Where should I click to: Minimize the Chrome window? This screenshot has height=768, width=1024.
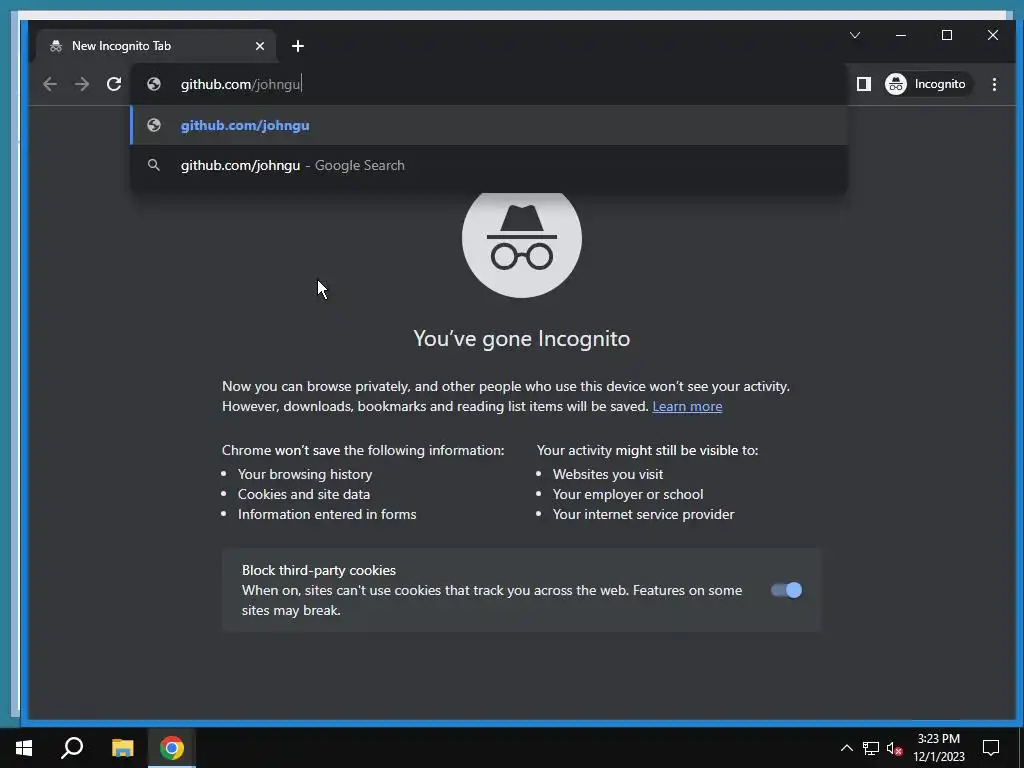click(x=901, y=35)
